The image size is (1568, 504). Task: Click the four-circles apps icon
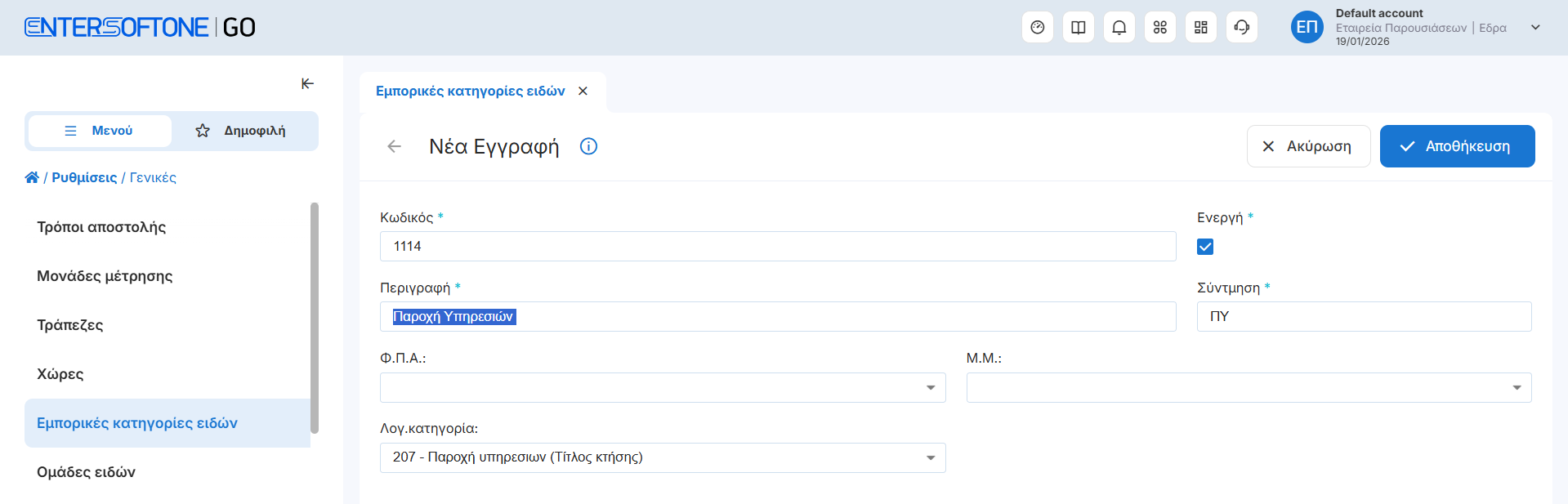pyautogui.click(x=1159, y=28)
